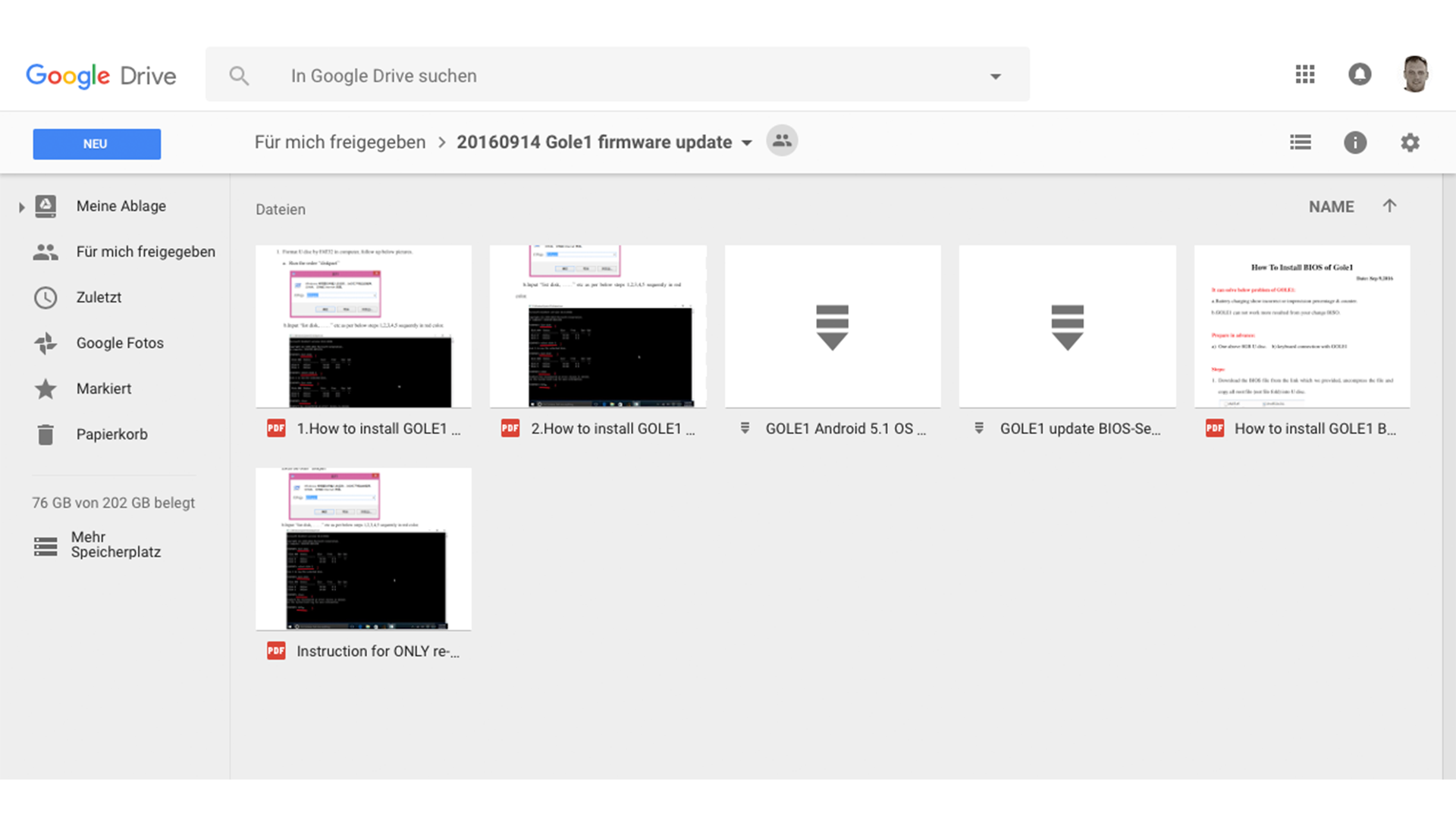The image size is (1456, 819).
Task: Click the archive icon of GOLE1 Android 5.1 OS
Action: click(745, 428)
